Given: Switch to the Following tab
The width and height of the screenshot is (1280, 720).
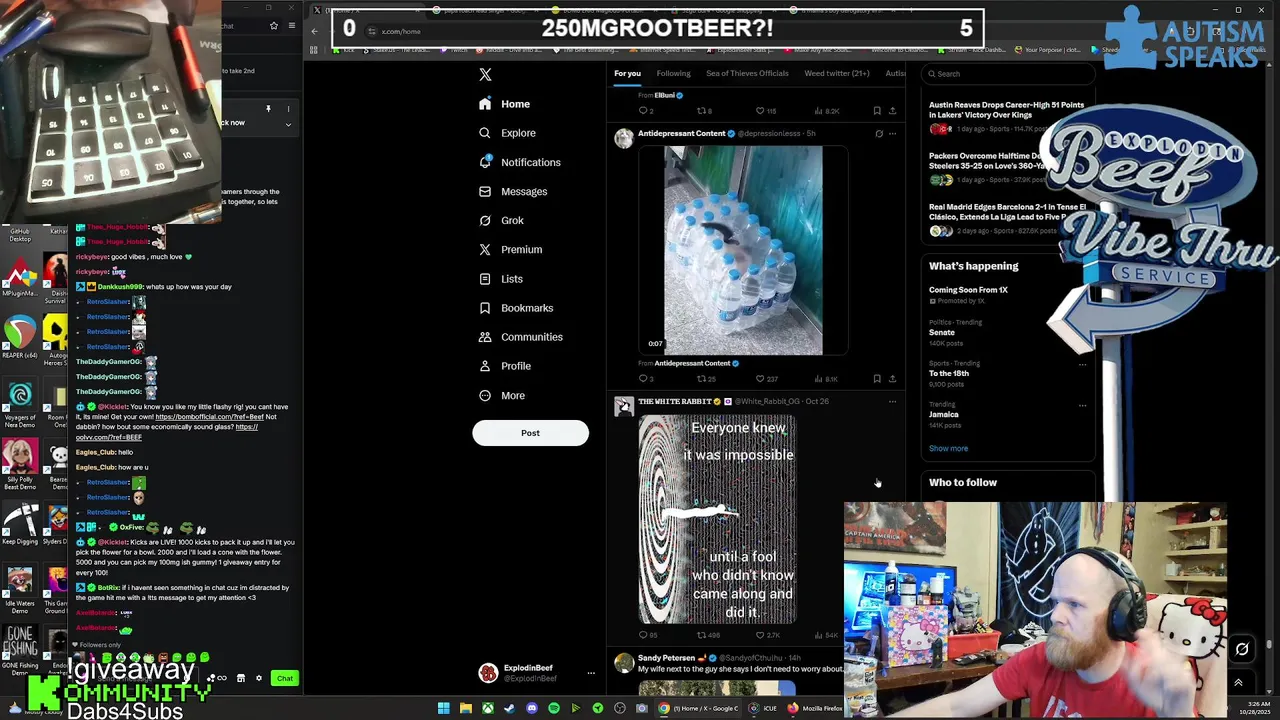Looking at the screenshot, I should (x=673, y=73).
